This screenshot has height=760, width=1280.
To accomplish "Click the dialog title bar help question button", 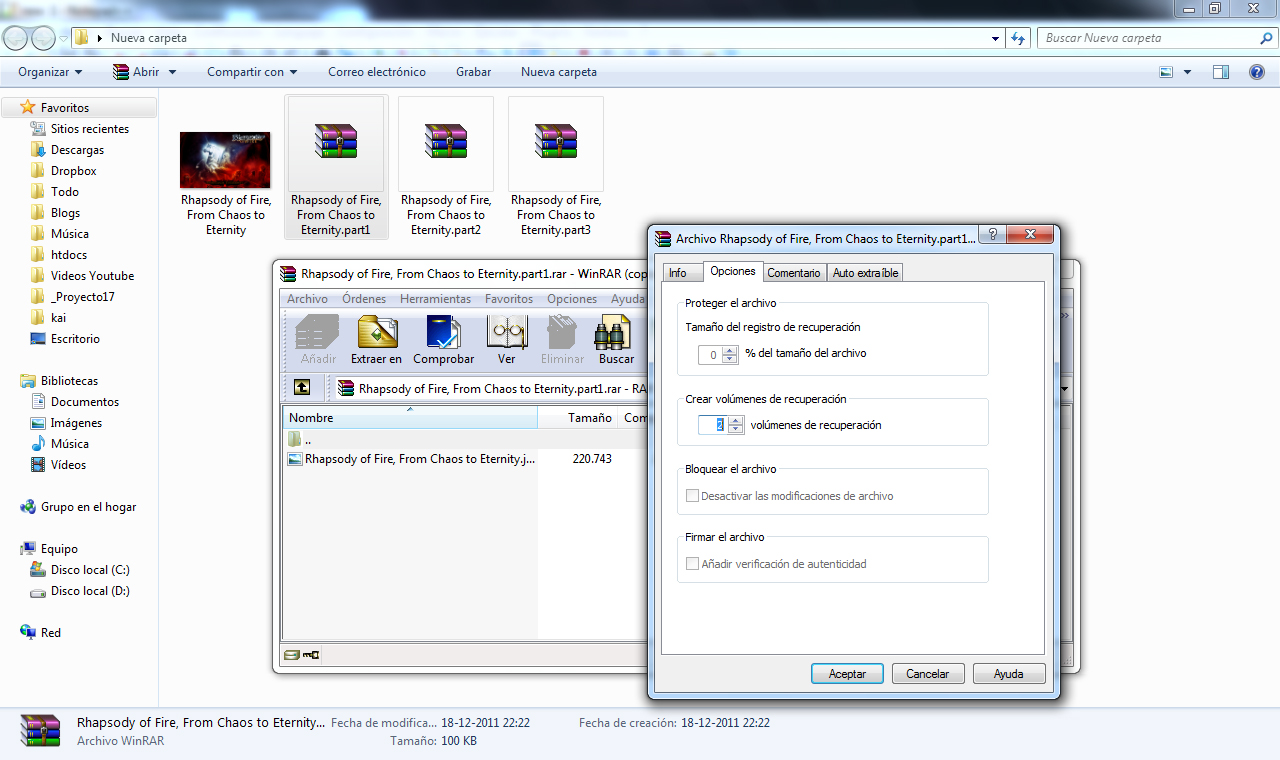I will point(992,235).
